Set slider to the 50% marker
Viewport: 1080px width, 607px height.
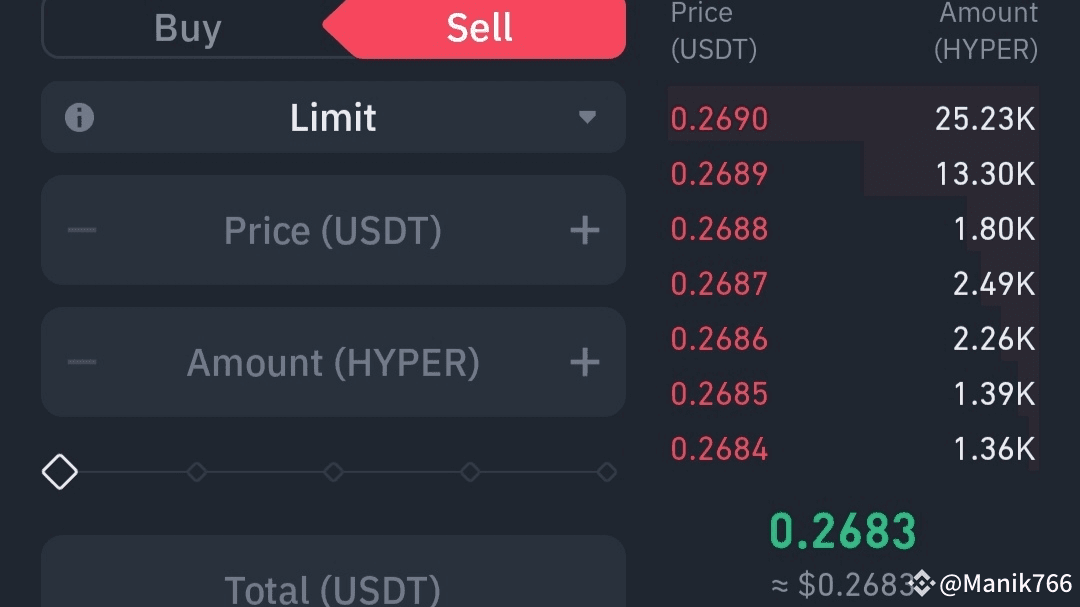coord(333,472)
